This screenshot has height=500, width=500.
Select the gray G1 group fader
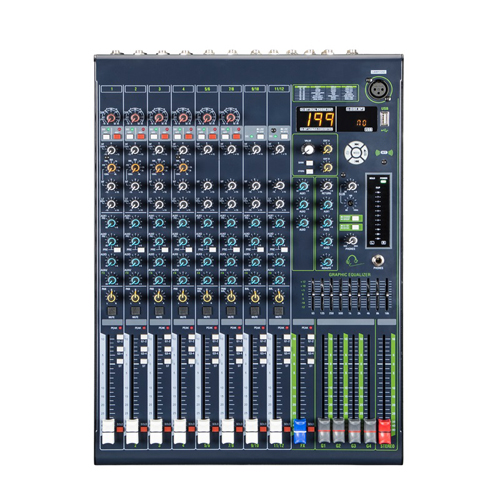click(x=323, y=431)
